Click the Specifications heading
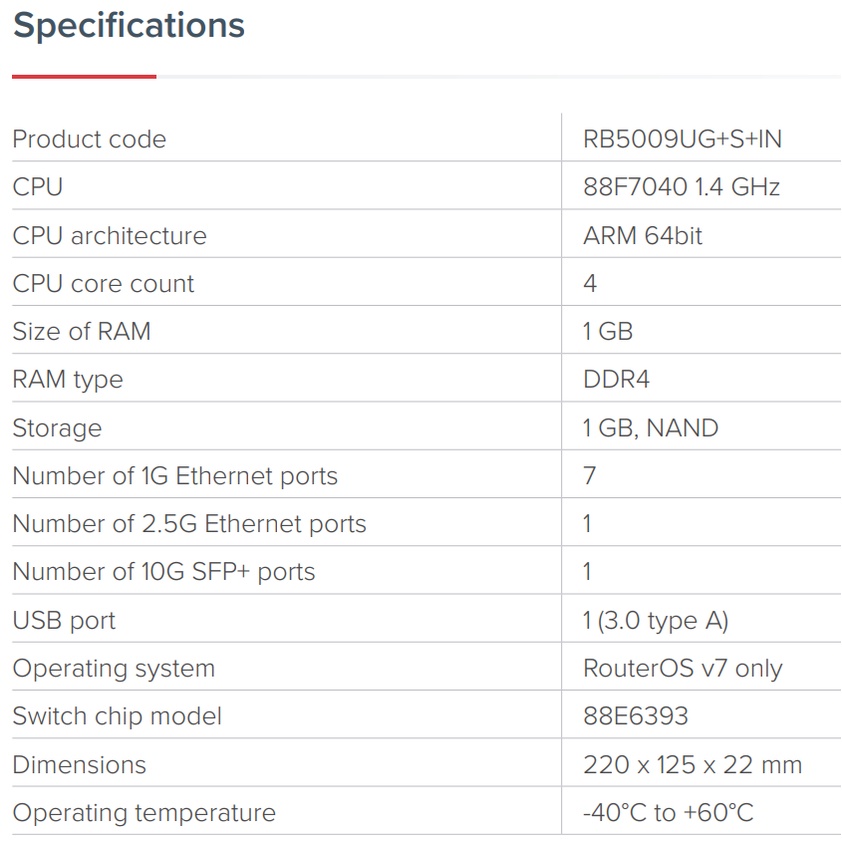This screenshot has height=842, width=842. (128, 26)
